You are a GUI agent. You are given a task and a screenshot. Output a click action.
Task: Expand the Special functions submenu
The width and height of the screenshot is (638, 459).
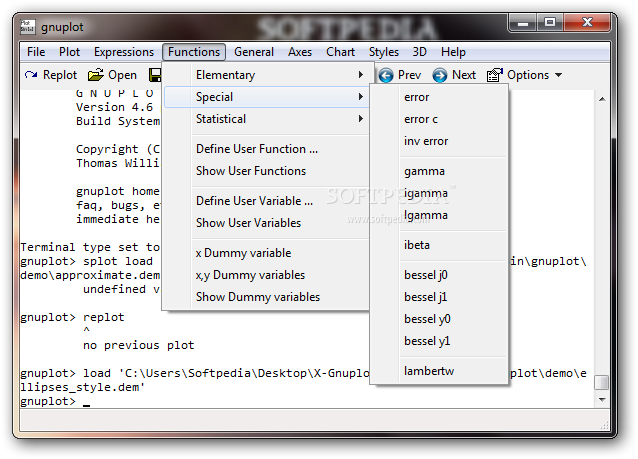point(267,97)
